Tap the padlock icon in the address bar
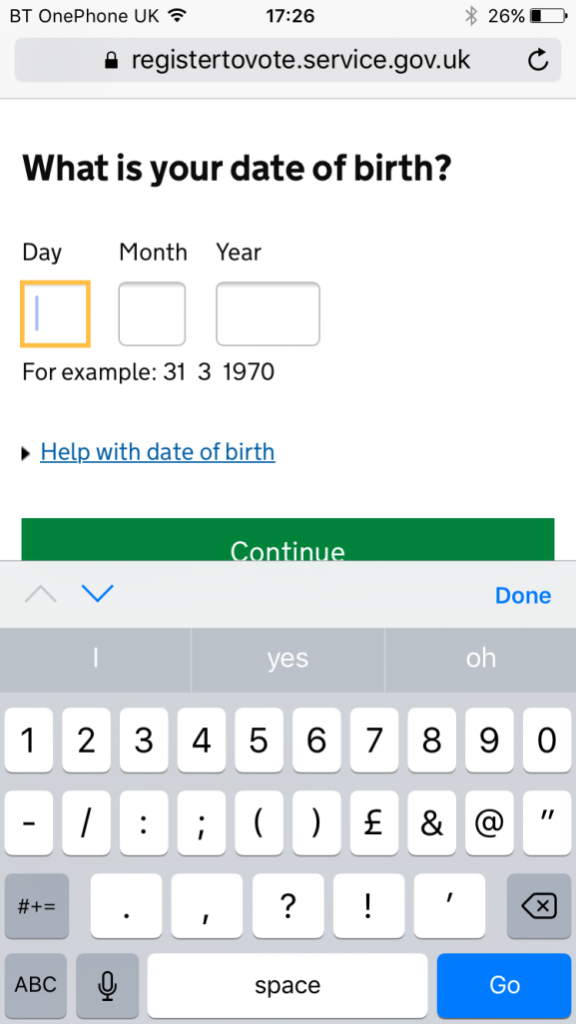This screenshot has height=1024, width=576. 110,60
